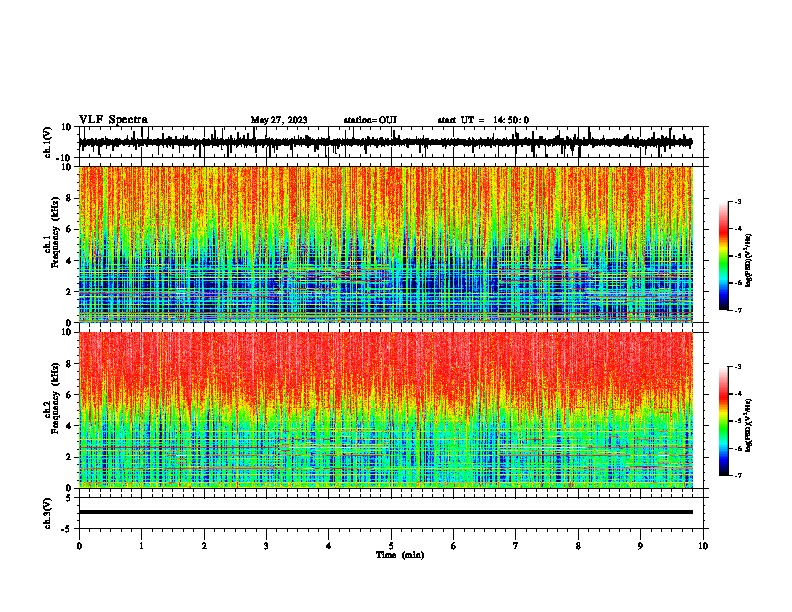Click the "4" kHz tick on ch.1 spectrogram
792x612 pixels.
69,261
